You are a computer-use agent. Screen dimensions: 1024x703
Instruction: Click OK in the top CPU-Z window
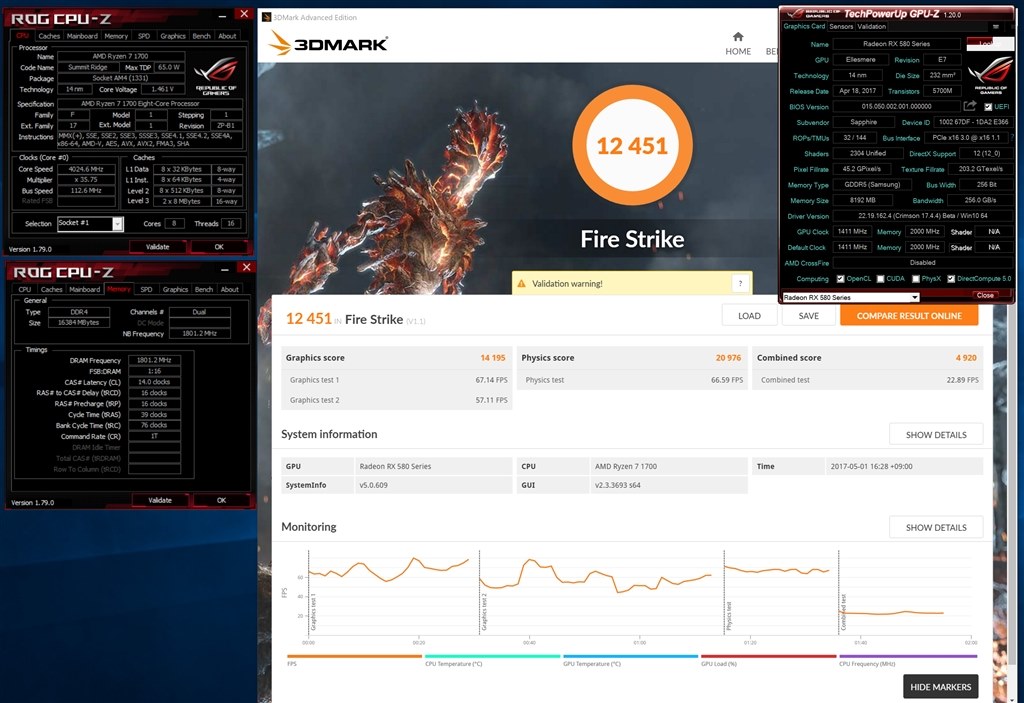[219, 247]
